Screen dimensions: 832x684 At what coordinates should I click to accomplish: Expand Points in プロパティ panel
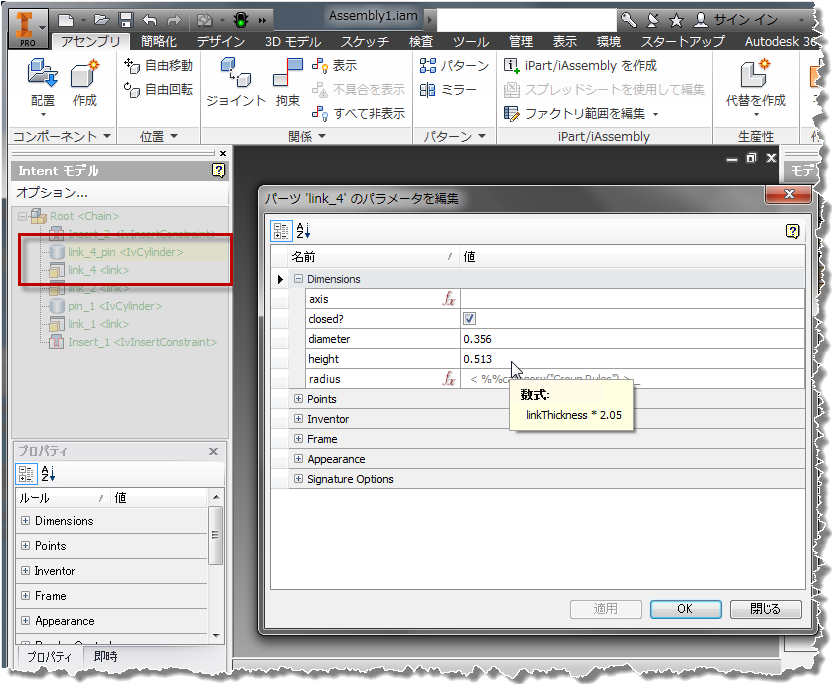coord(25,546)
